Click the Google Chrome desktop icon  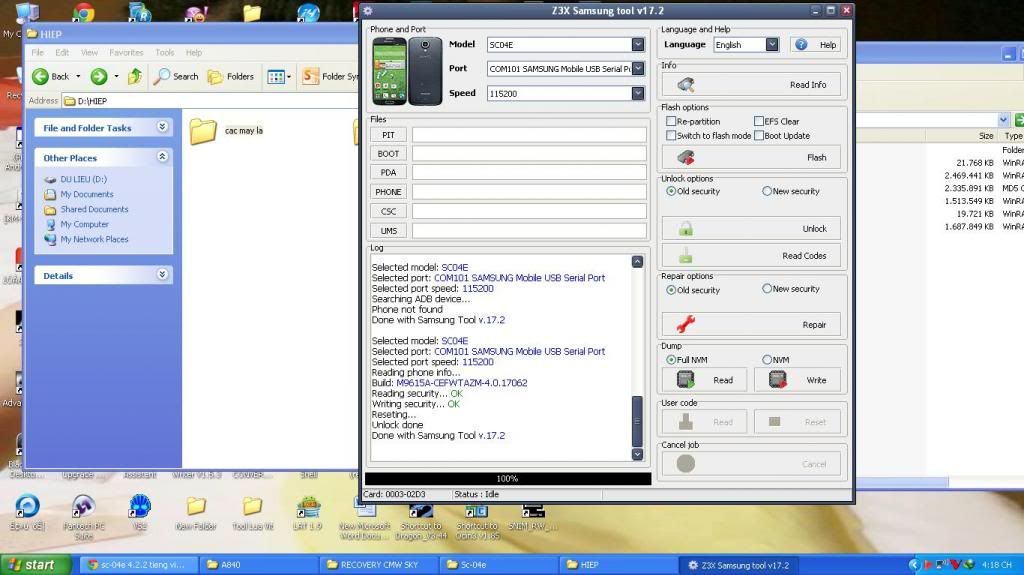84,12
